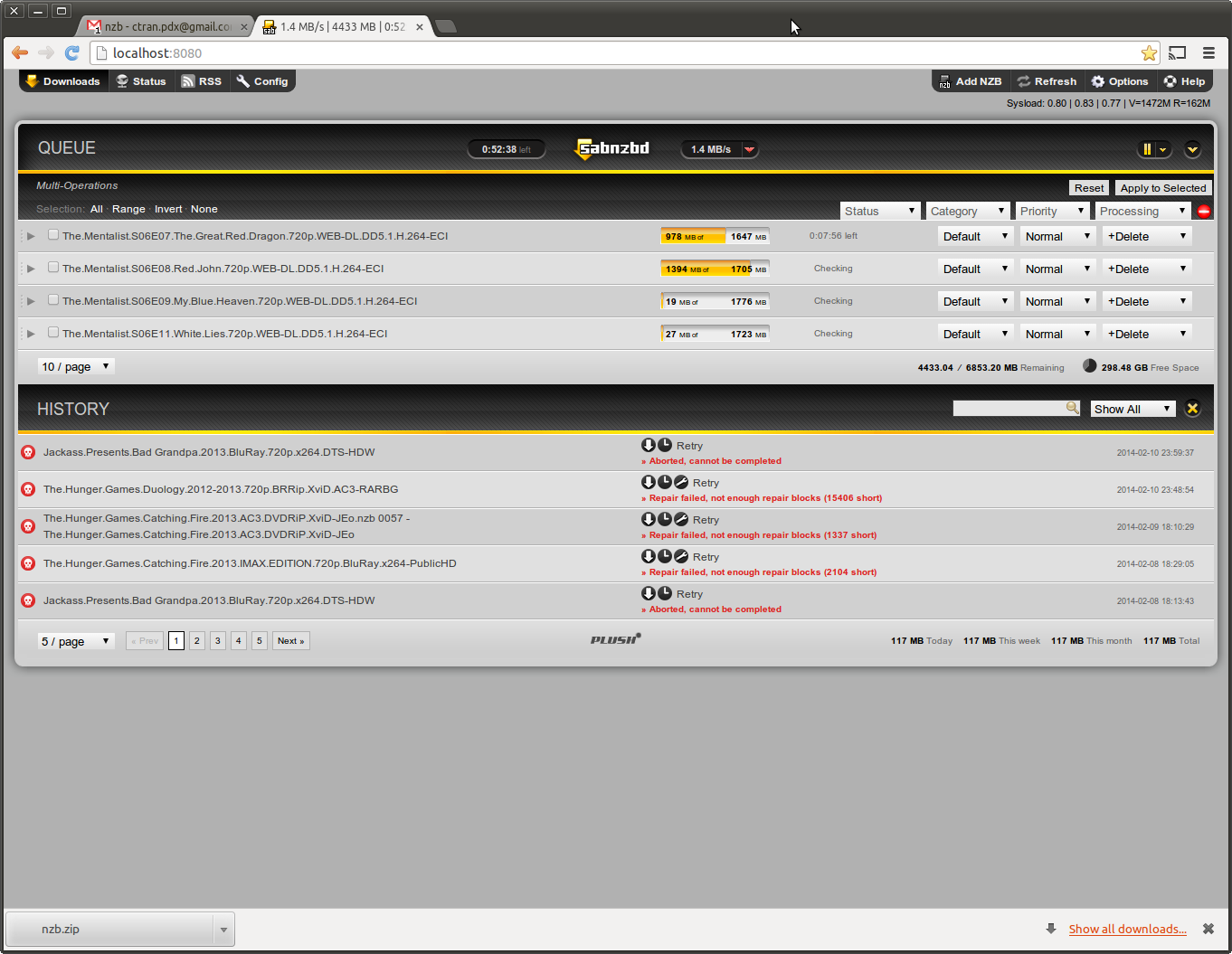The image size is (1232, 954).
Task: Click the cast screen icon
Action: tap(1177, 53)
